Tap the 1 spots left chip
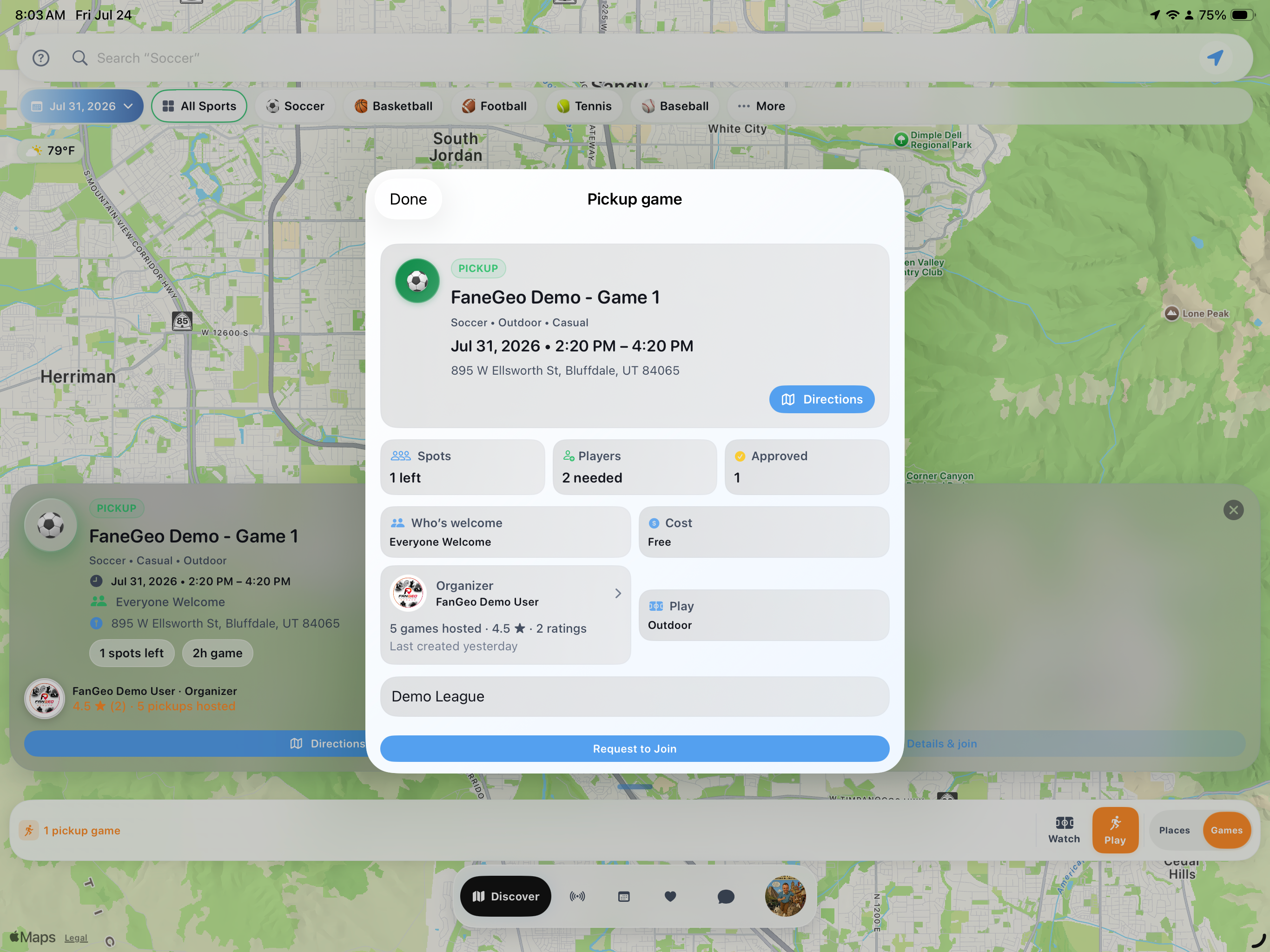The image size is (1270, 952). 132,653
